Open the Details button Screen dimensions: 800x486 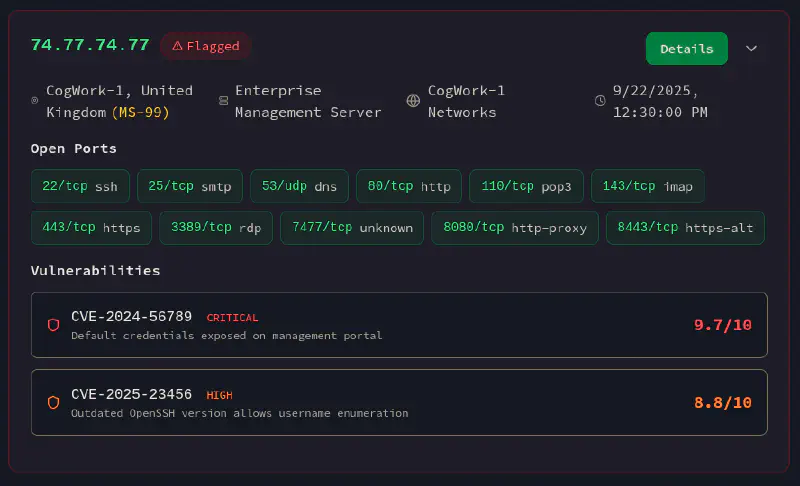point(686,48)
